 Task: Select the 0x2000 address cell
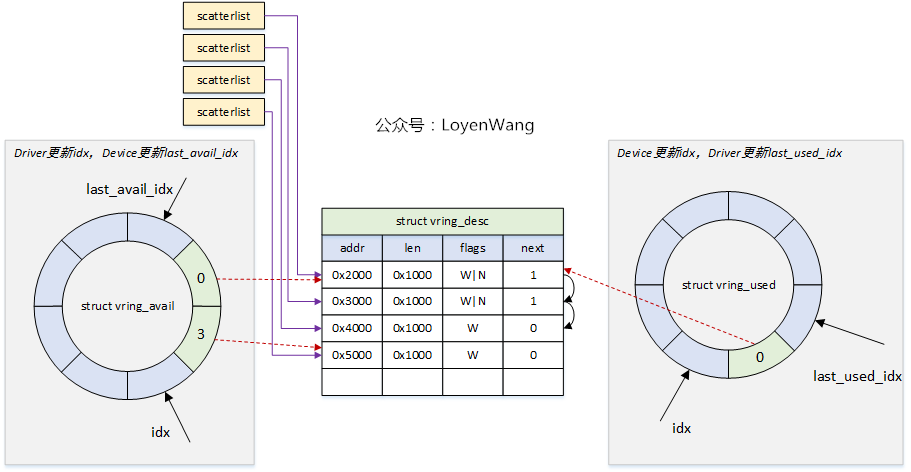coord(352,274)
